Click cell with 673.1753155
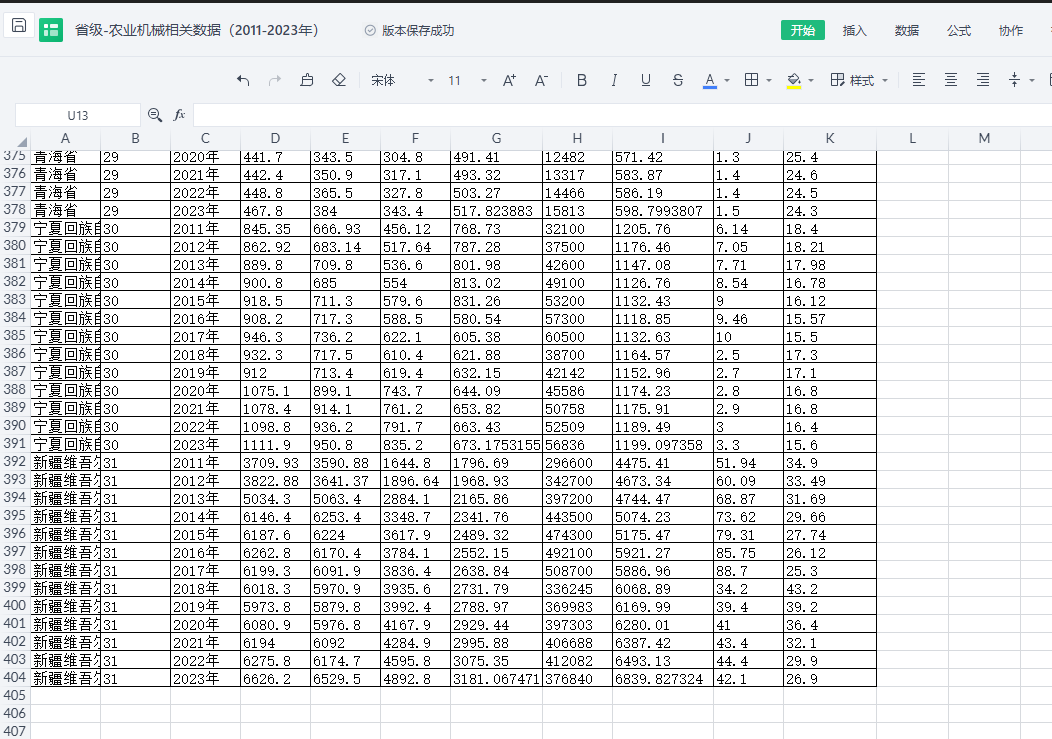Image resolution: width=1052 pixels, height=739 pixels. (496, 444)
